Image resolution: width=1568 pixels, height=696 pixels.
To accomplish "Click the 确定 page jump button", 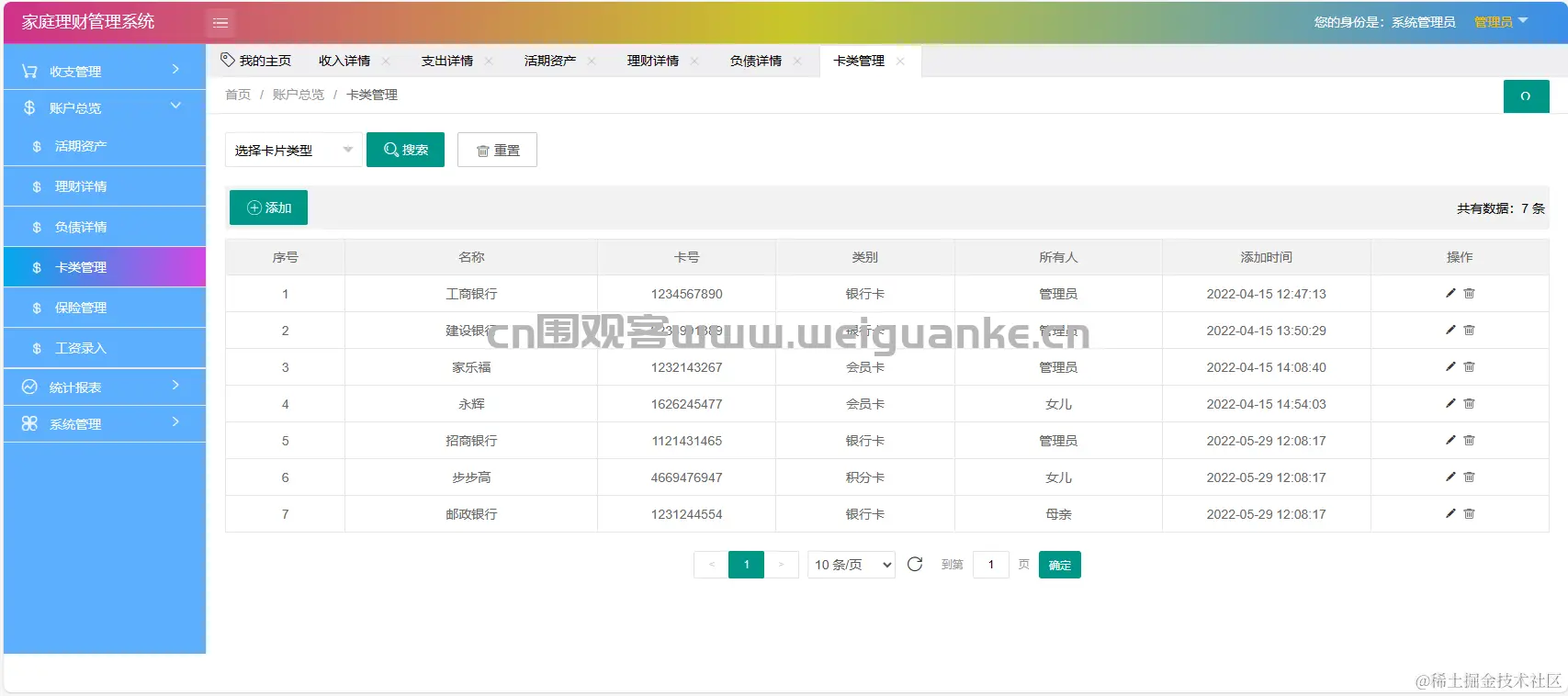I will [1060, 565].
